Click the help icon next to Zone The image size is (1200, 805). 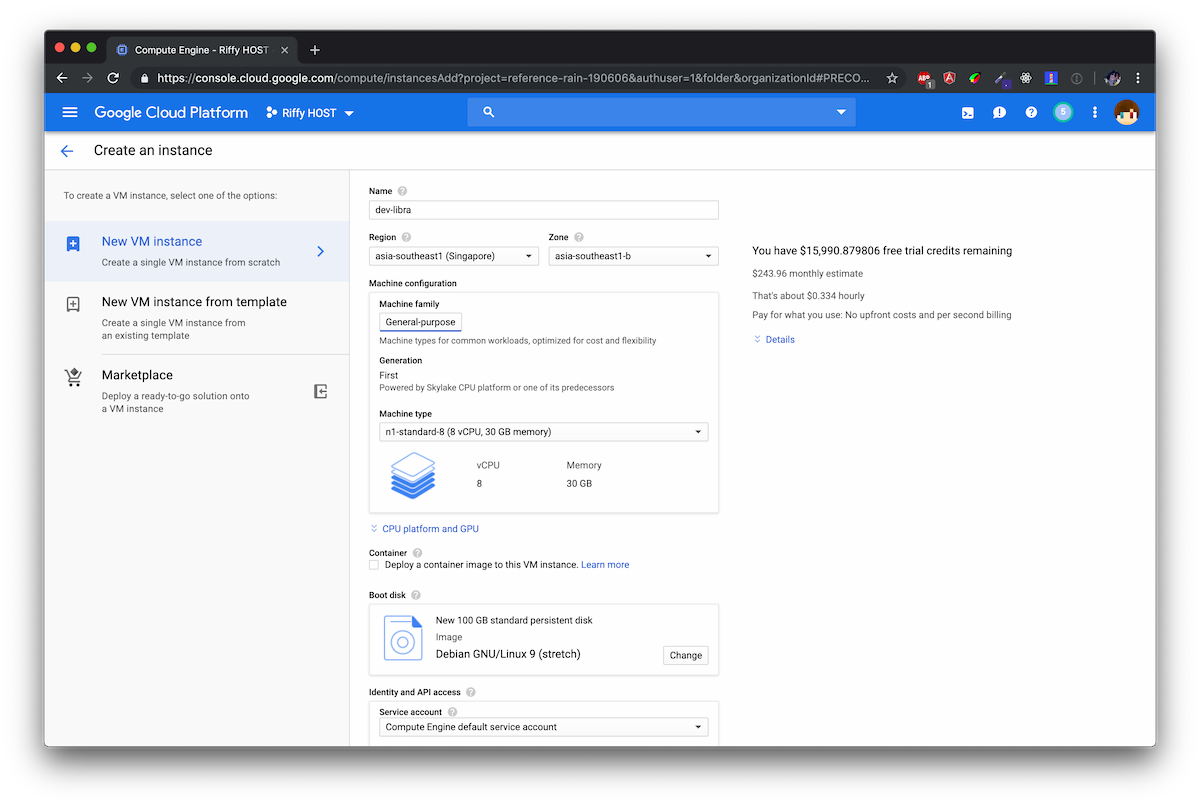(579, 237)
